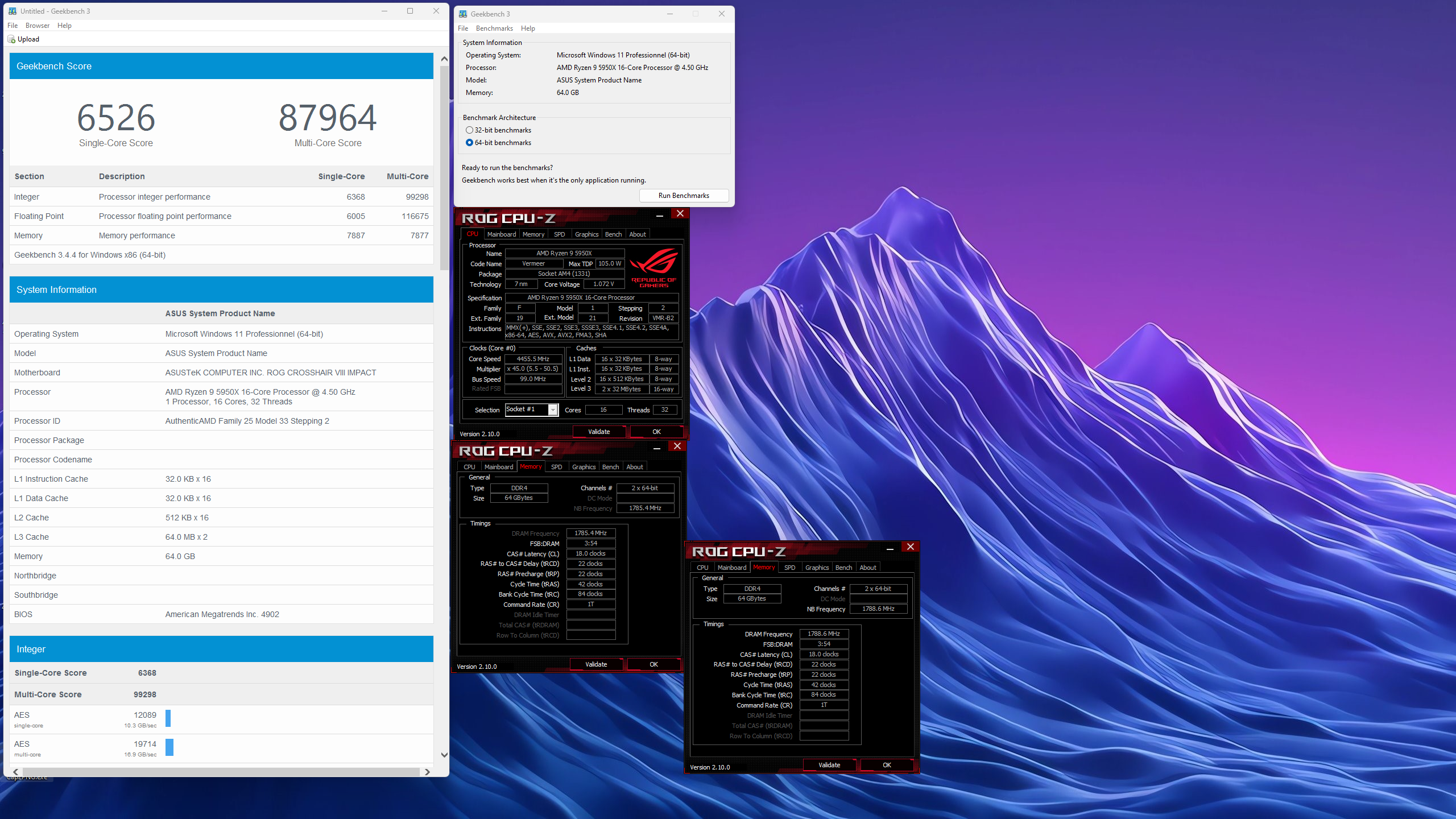1456x819 pixels.
Task: Open Mainboard tab in rightmost CPU-Z window
Action: (x=731, y=568)
